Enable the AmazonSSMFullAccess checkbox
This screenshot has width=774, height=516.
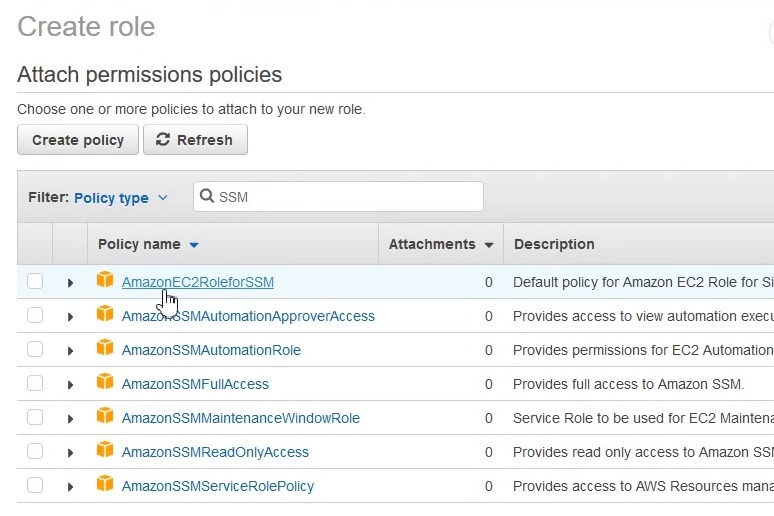35,383
